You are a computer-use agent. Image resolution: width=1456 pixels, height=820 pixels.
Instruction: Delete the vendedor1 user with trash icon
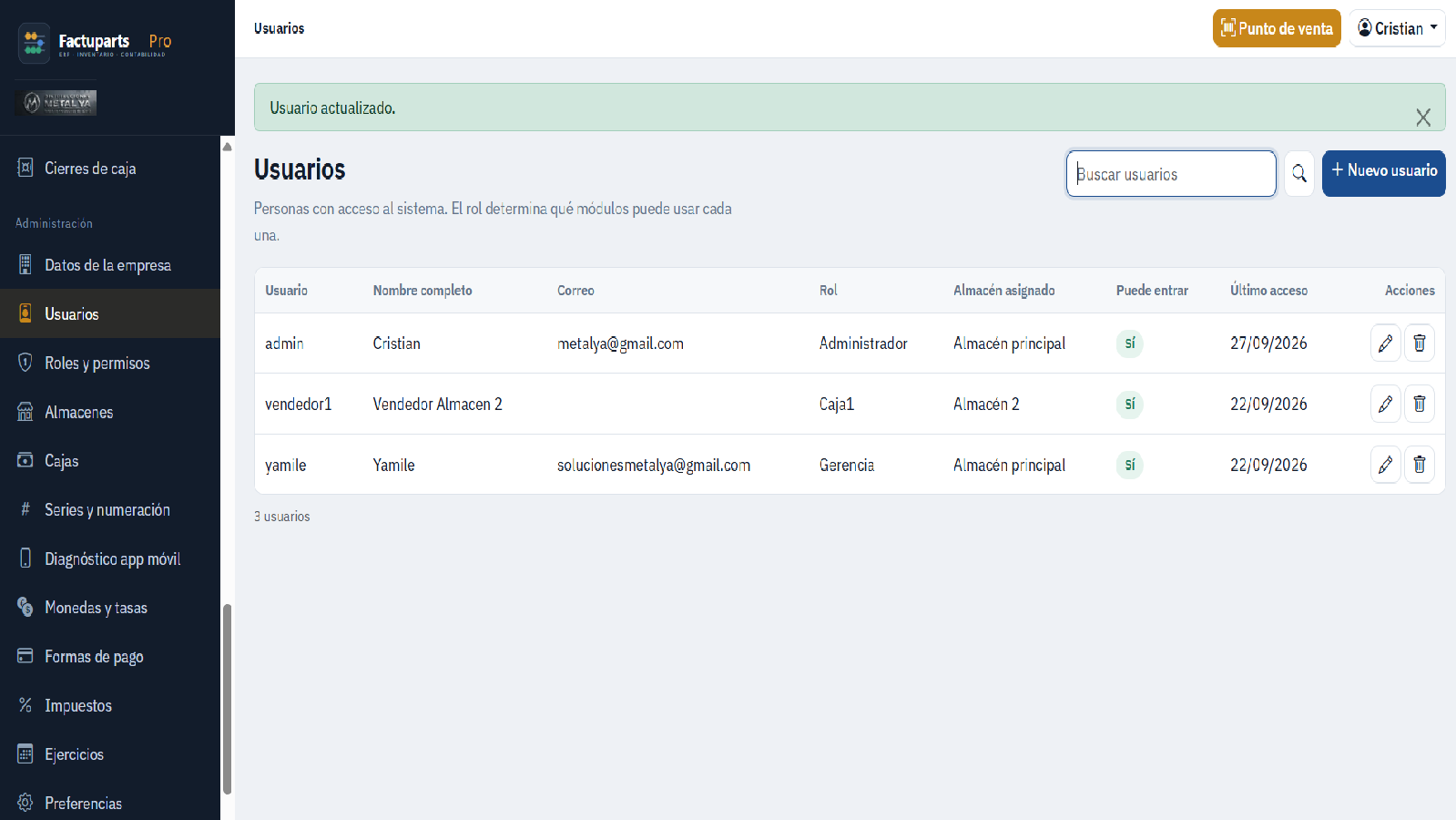click(x=1419, y=404)
